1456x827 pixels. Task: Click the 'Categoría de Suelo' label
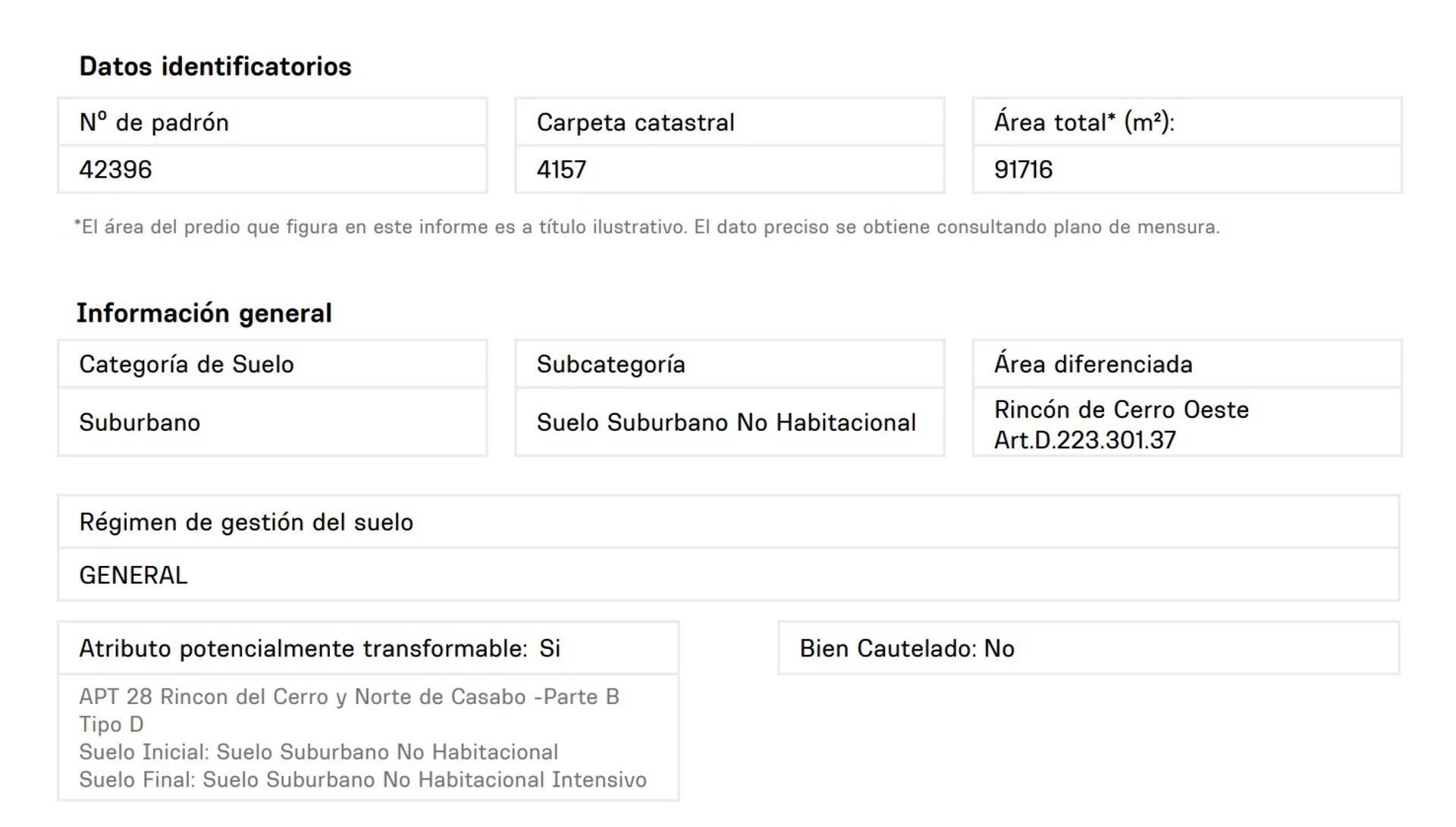point(187,364)
